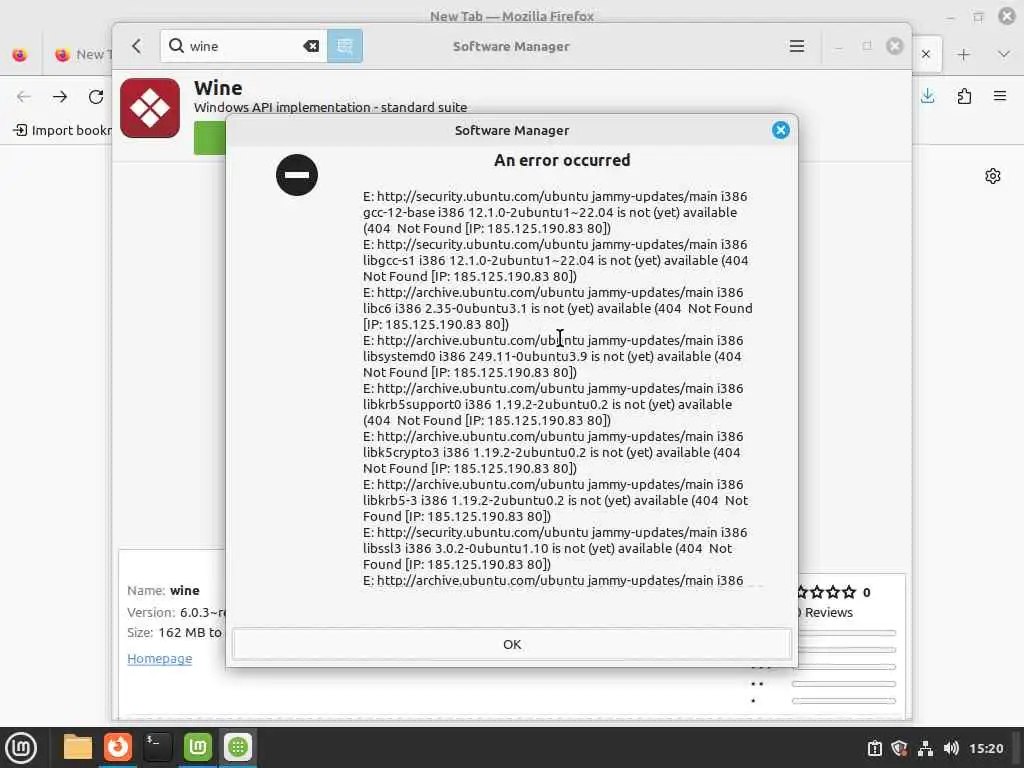Open the Wine Homepage link

click(x=159, y=658)
